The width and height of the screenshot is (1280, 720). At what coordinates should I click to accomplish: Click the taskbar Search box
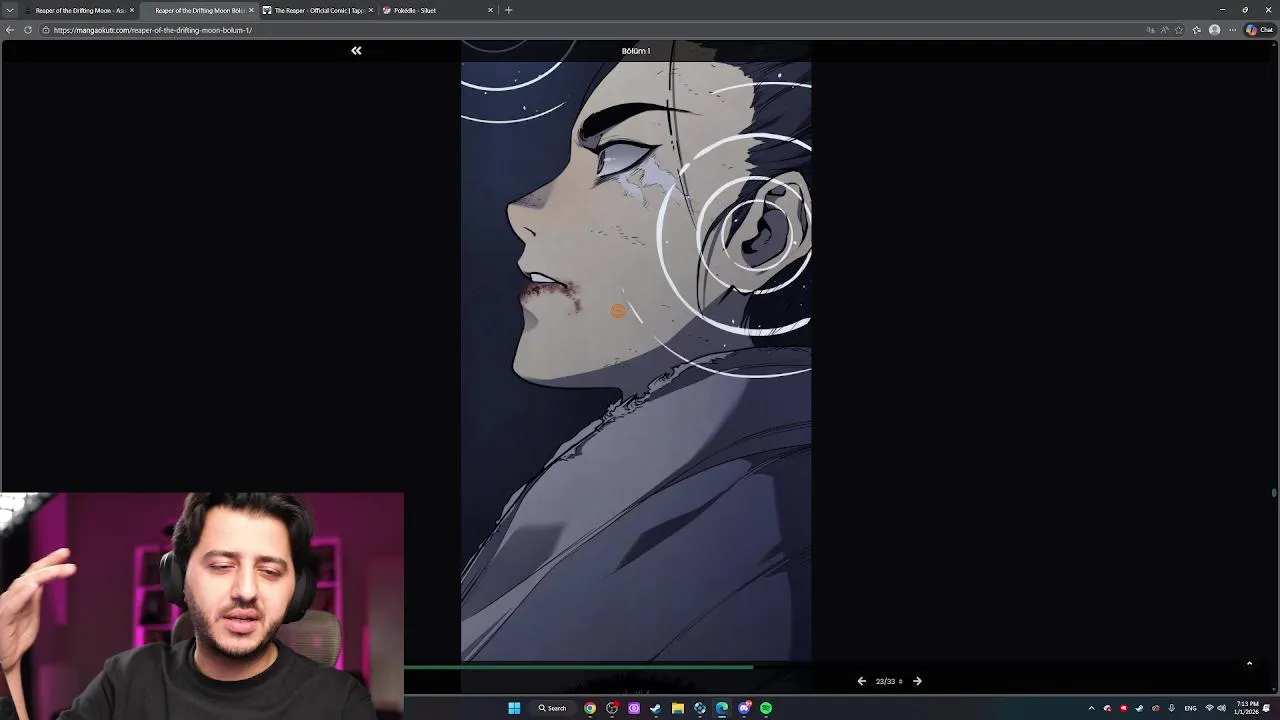[x=553, y=708]
